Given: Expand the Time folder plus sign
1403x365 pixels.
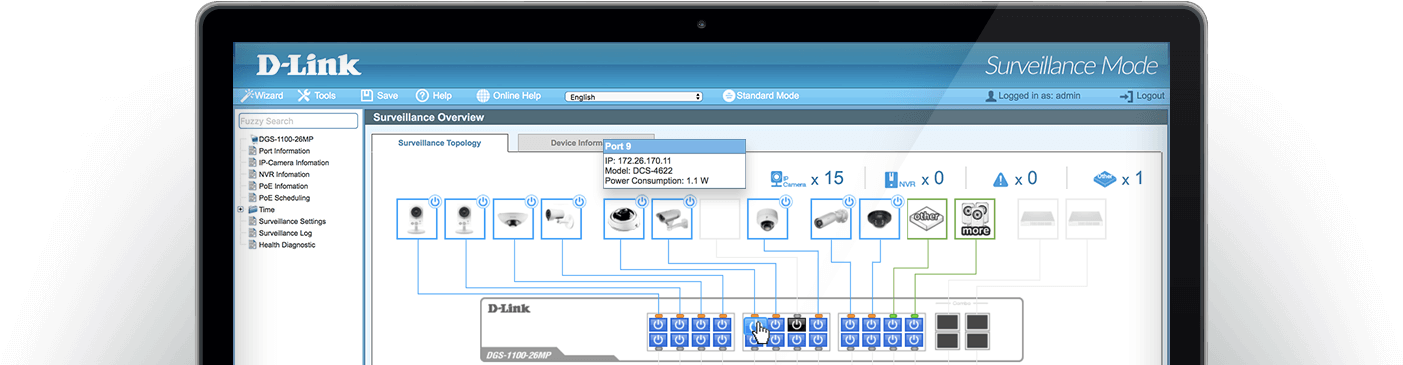Looking at the screenshot, I should click(240, 210).
